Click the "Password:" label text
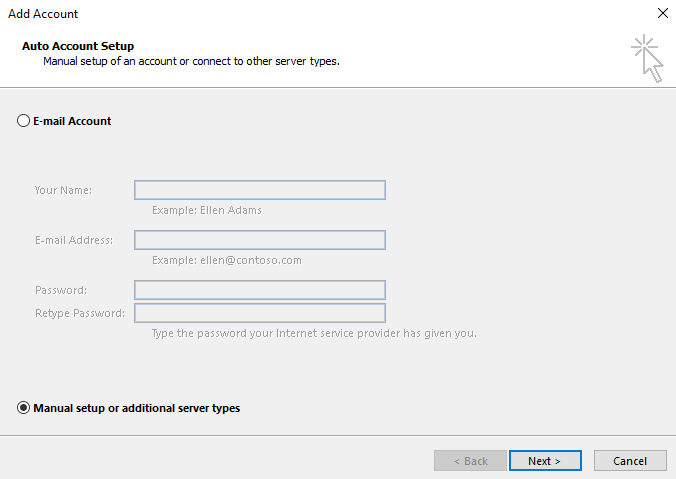Image resolution: width=676 pixels, height=479 pixels. click(61, 290)
